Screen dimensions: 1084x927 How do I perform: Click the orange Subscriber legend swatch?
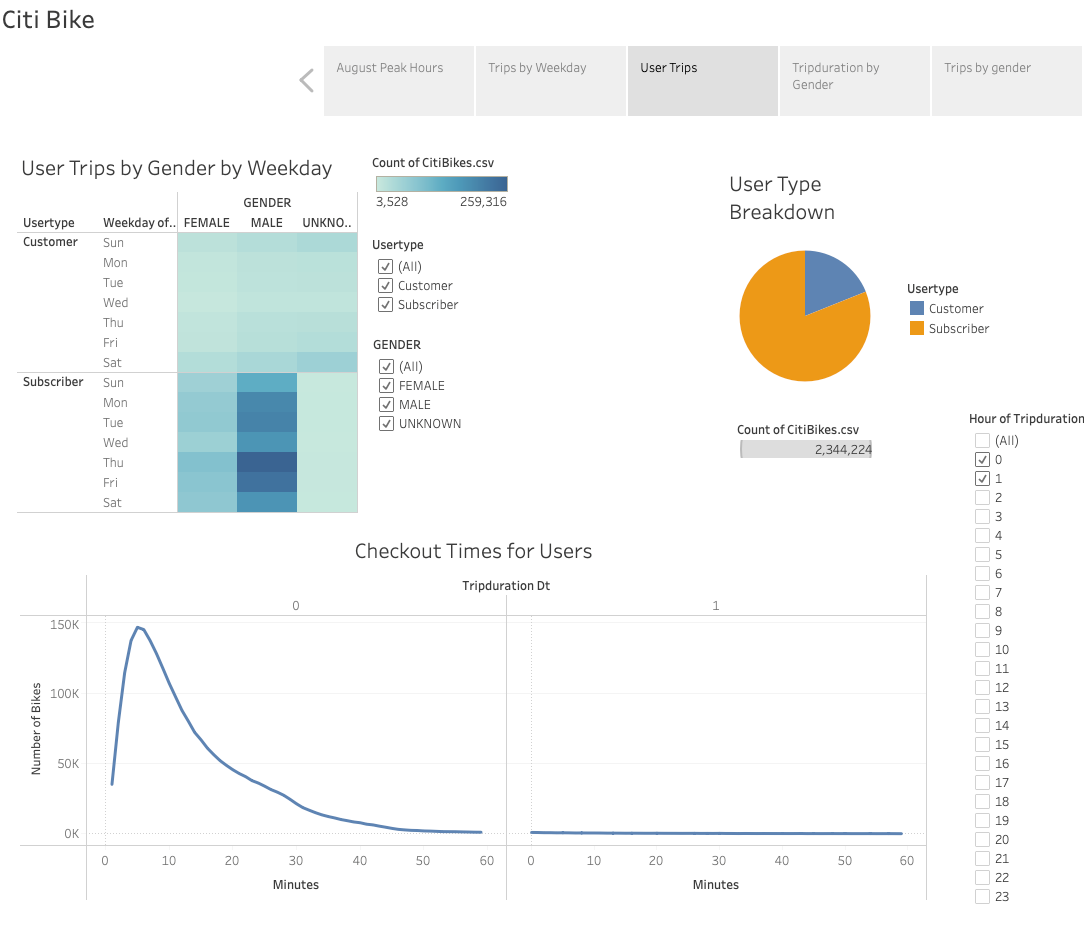917,328
